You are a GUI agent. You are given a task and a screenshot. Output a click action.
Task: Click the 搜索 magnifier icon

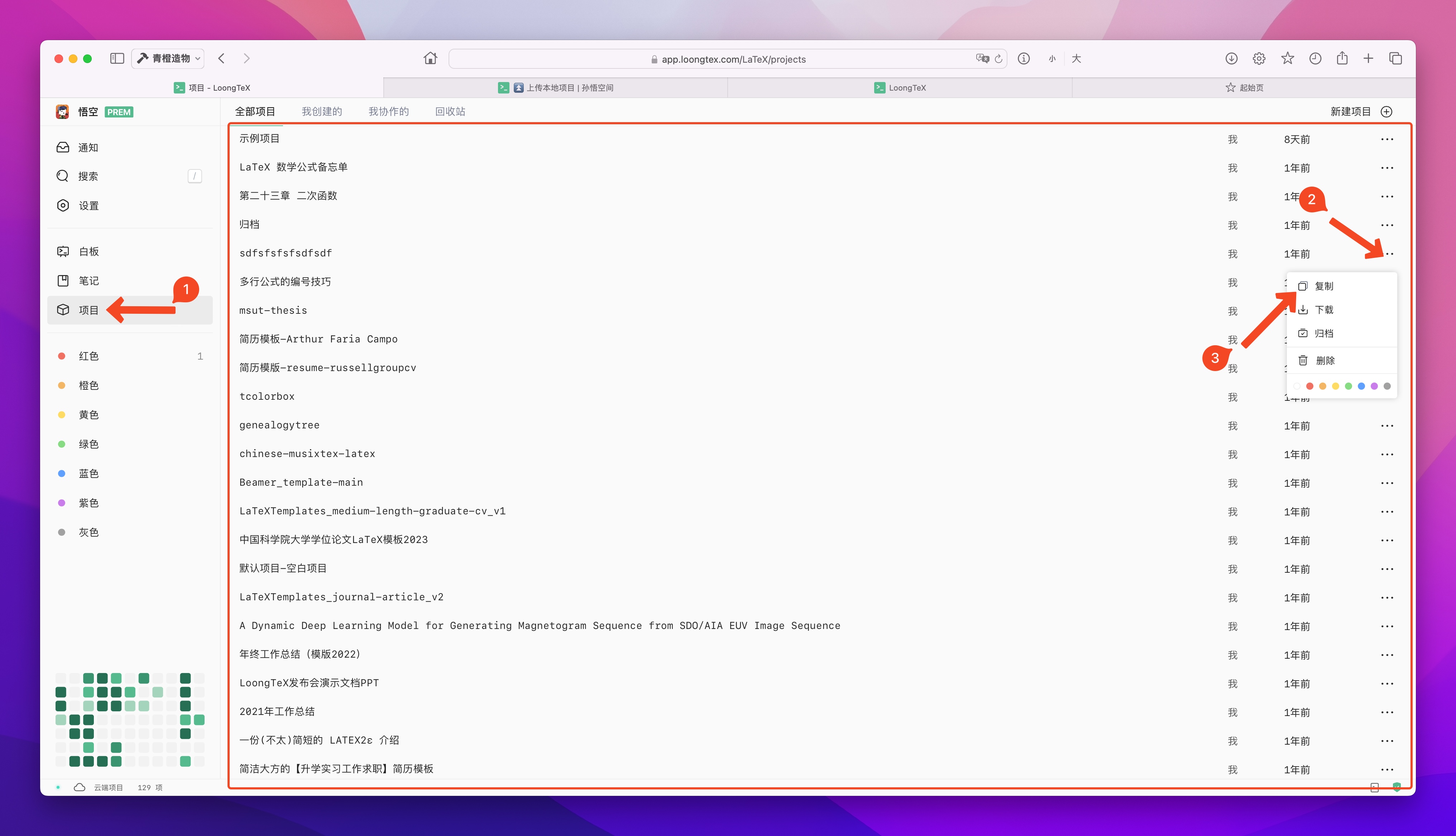point(63,176)
